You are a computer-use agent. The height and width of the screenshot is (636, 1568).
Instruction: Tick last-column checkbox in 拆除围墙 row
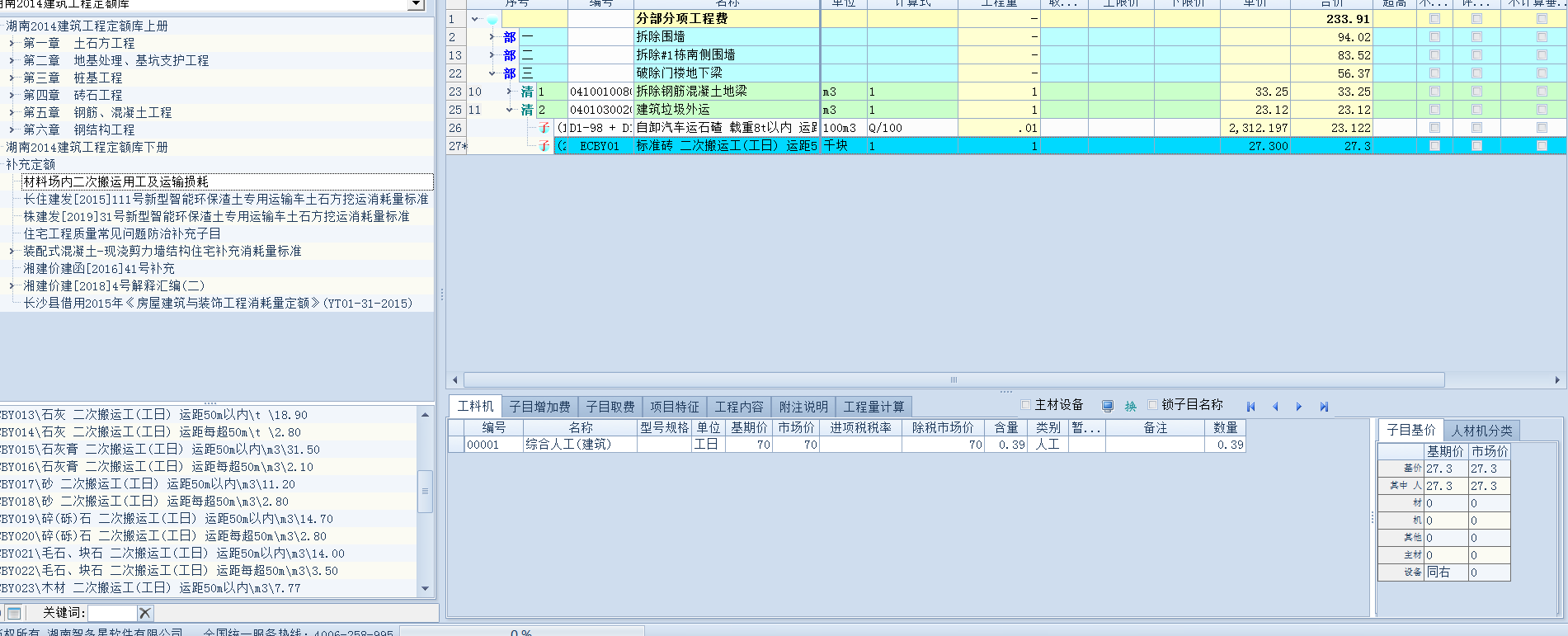click(1542, 37)
